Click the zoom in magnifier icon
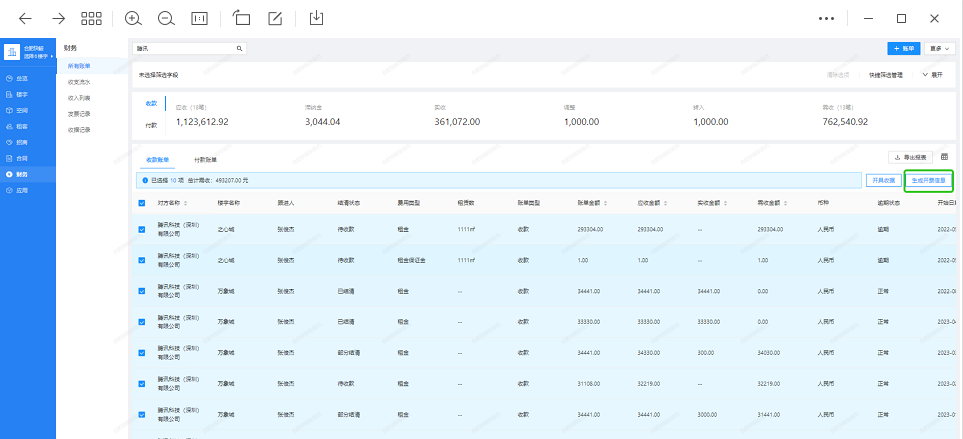The height and width of the screenshot is (439, 963). (133, 18)
